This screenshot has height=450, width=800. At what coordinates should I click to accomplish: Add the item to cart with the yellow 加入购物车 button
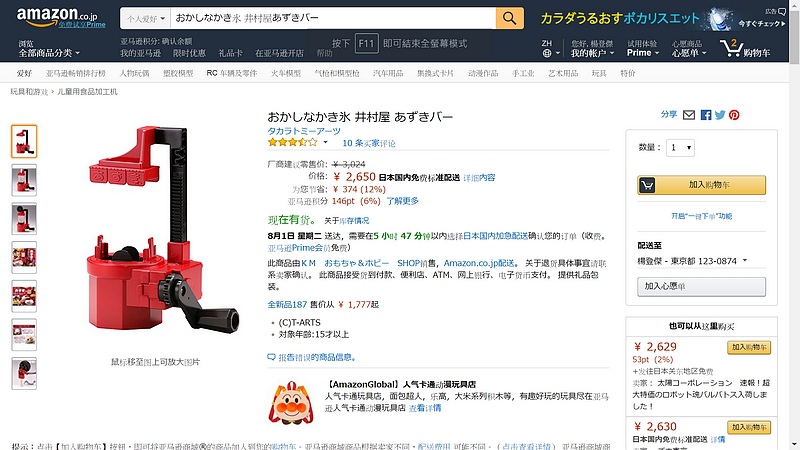click(702, 185)
